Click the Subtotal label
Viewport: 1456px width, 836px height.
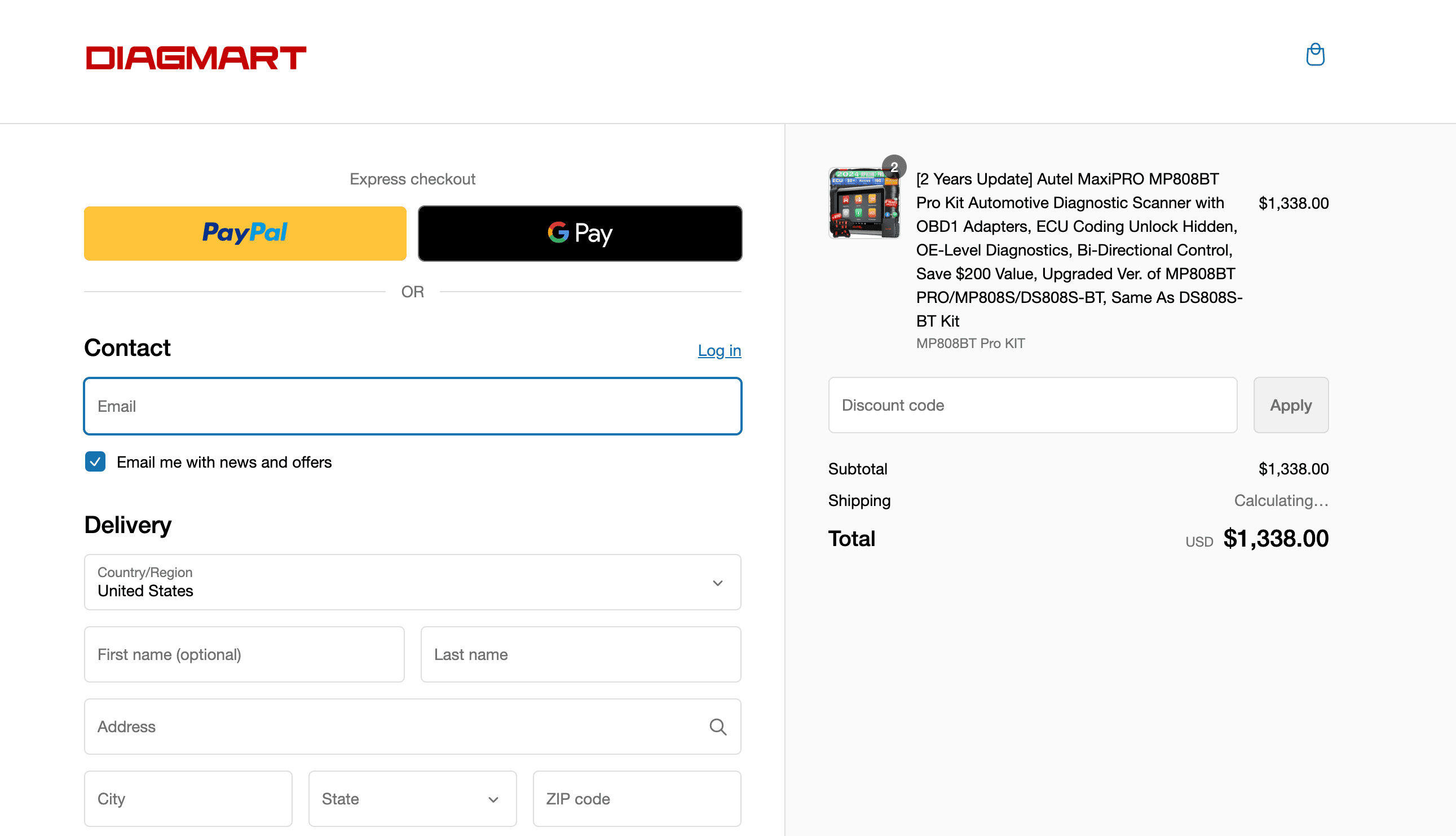click(x=857, y=469)
